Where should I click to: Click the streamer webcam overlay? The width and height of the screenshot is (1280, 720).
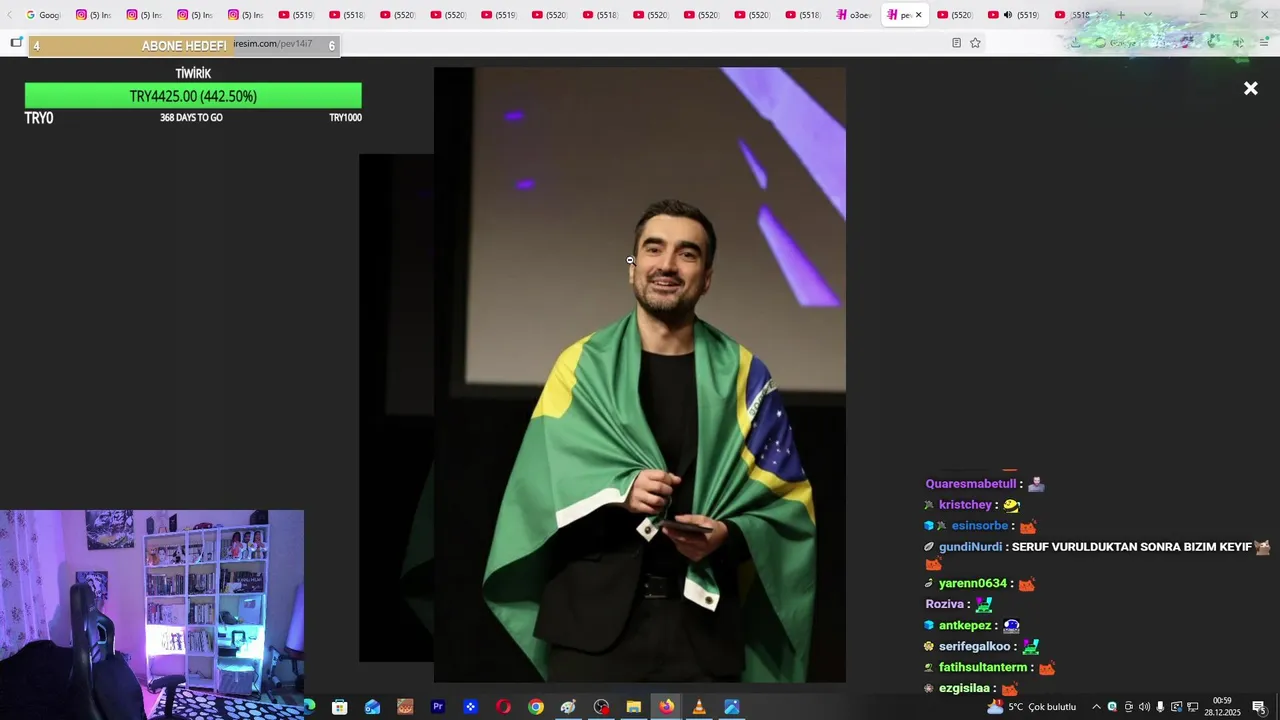click(x=152, y=614)
